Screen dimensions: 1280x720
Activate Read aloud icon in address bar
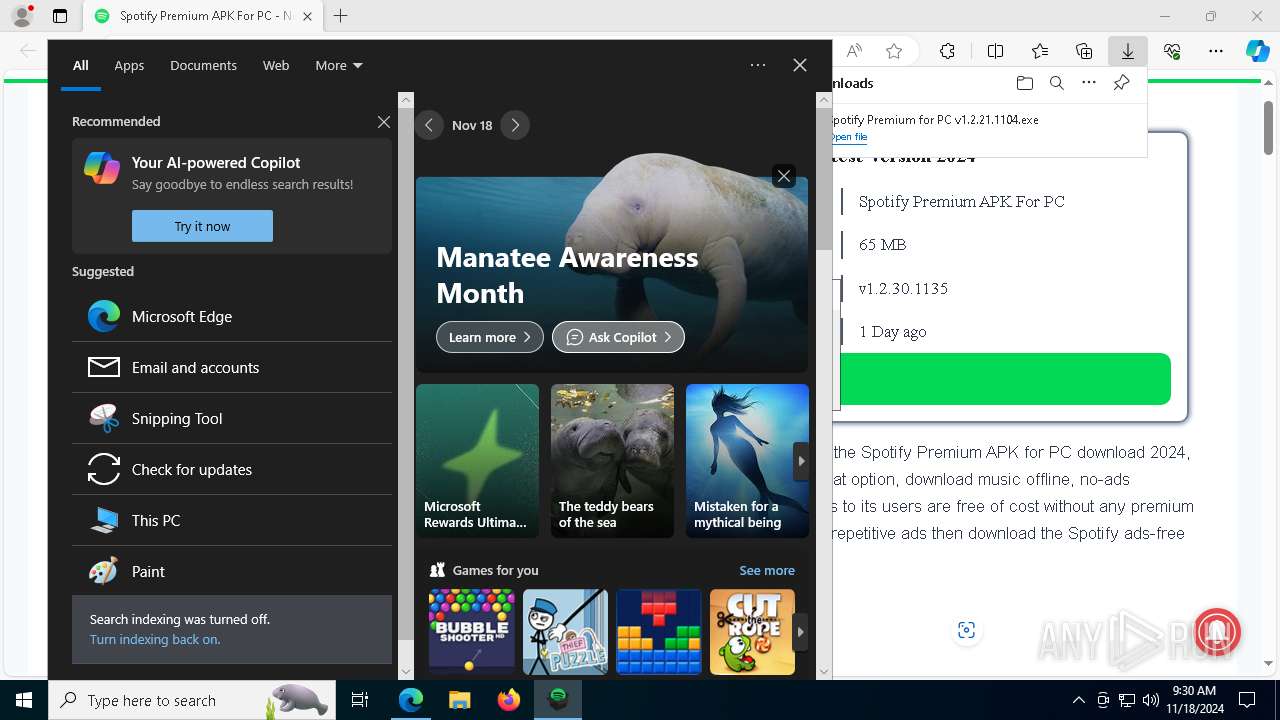pyautogui.click(x=854, y=51)
